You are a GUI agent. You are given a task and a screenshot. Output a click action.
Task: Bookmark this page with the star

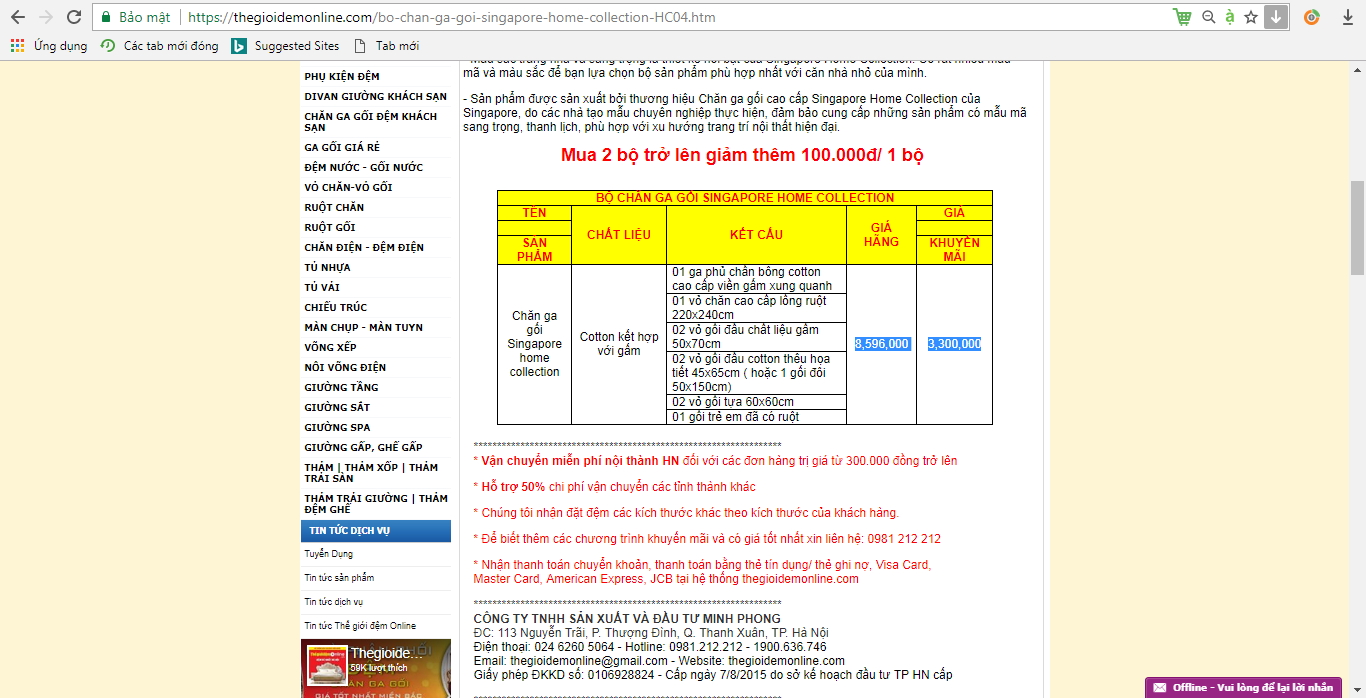[x=1251, y=17]
